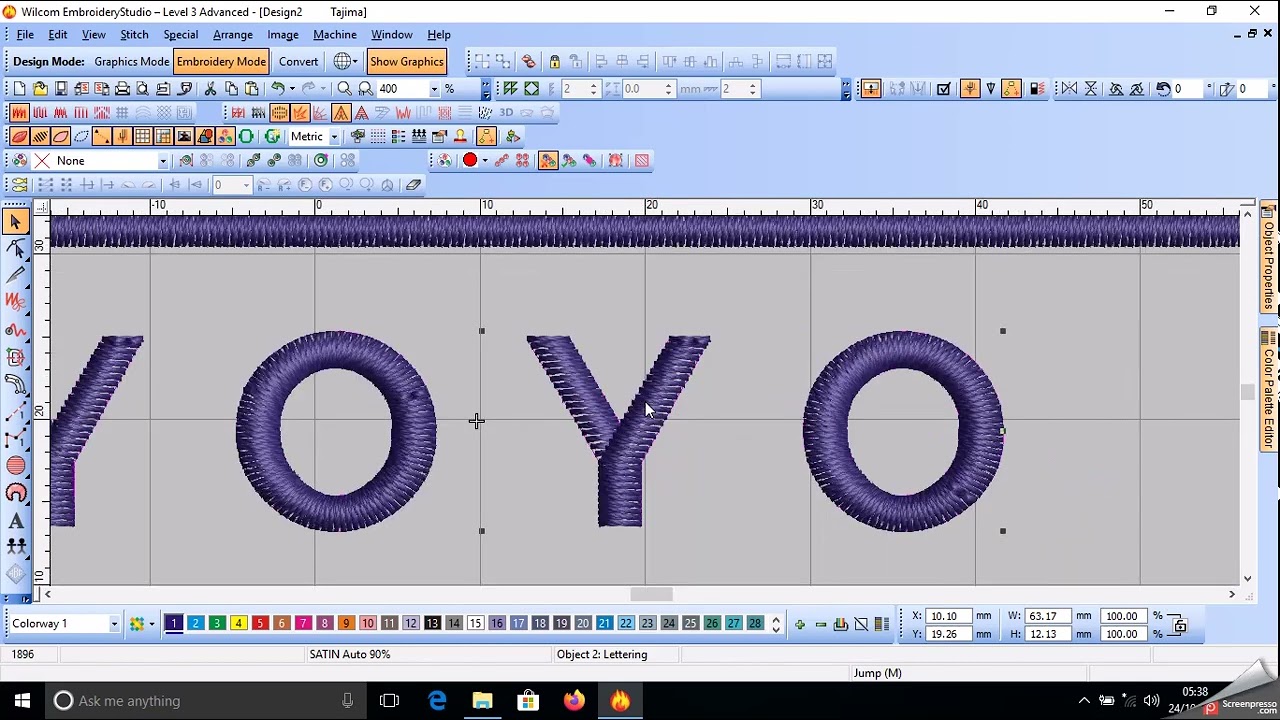Click the Mirror vertically icon

pyautogui.click(x=1091, y=89)
